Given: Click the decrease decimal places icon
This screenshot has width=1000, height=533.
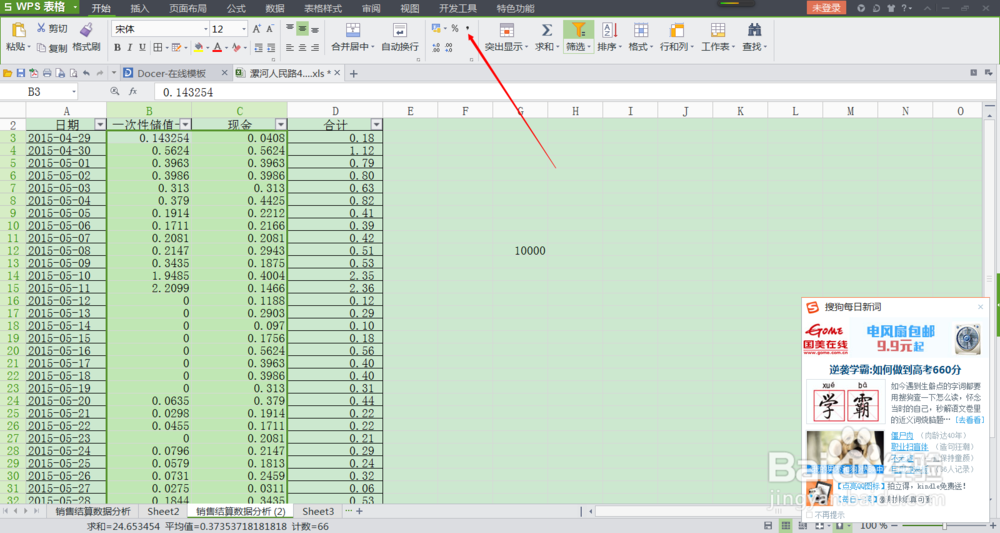Looking at the screenshot, I should [449, 48].
